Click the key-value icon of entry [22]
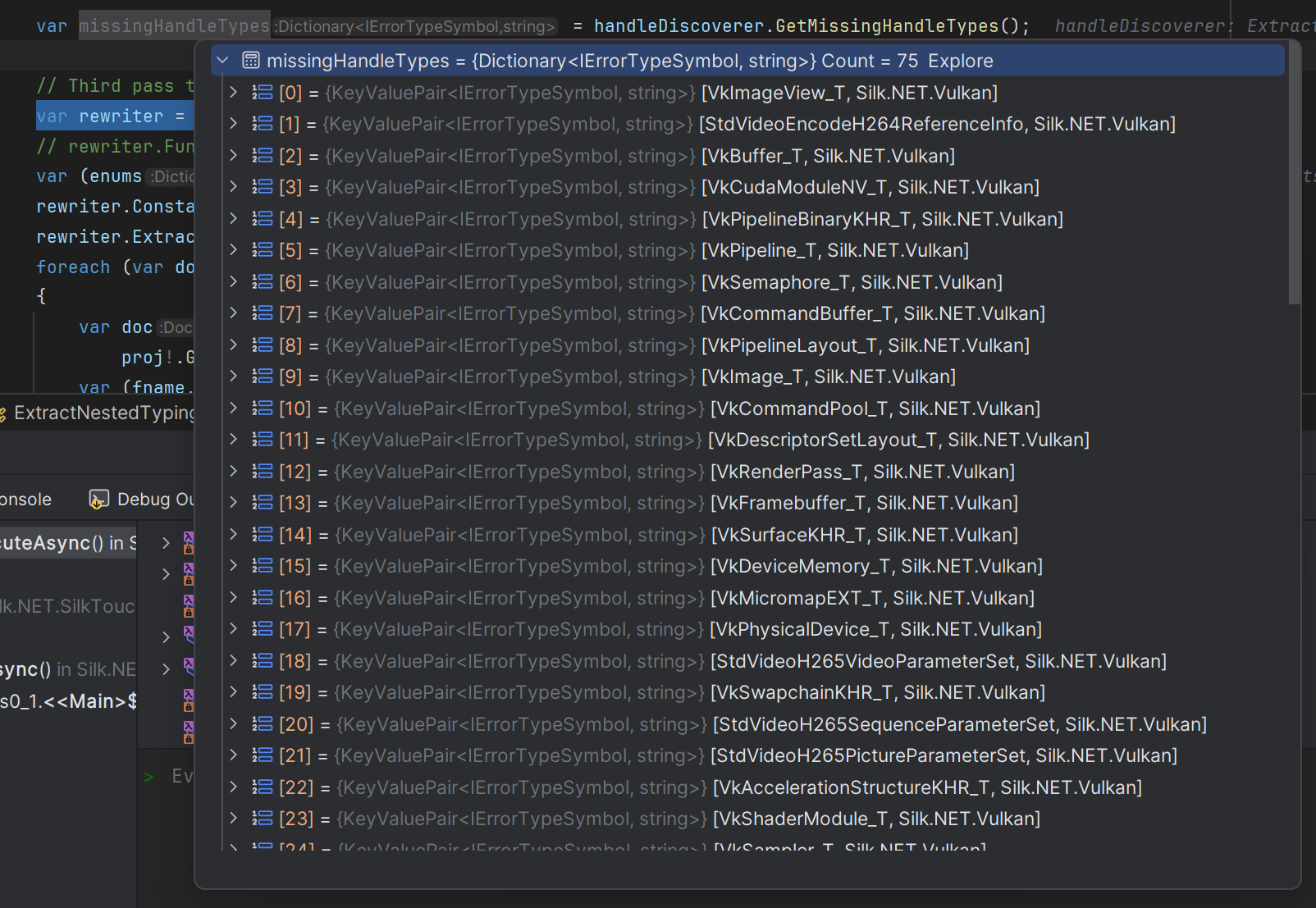The width and height of the screenshot is (1316, 908). [263, 787]
